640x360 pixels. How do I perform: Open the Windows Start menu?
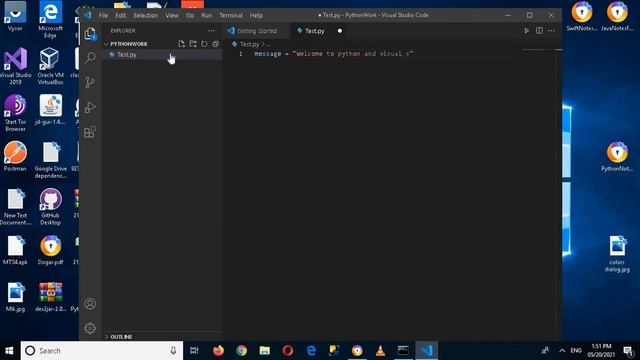[x=9, y=351]
